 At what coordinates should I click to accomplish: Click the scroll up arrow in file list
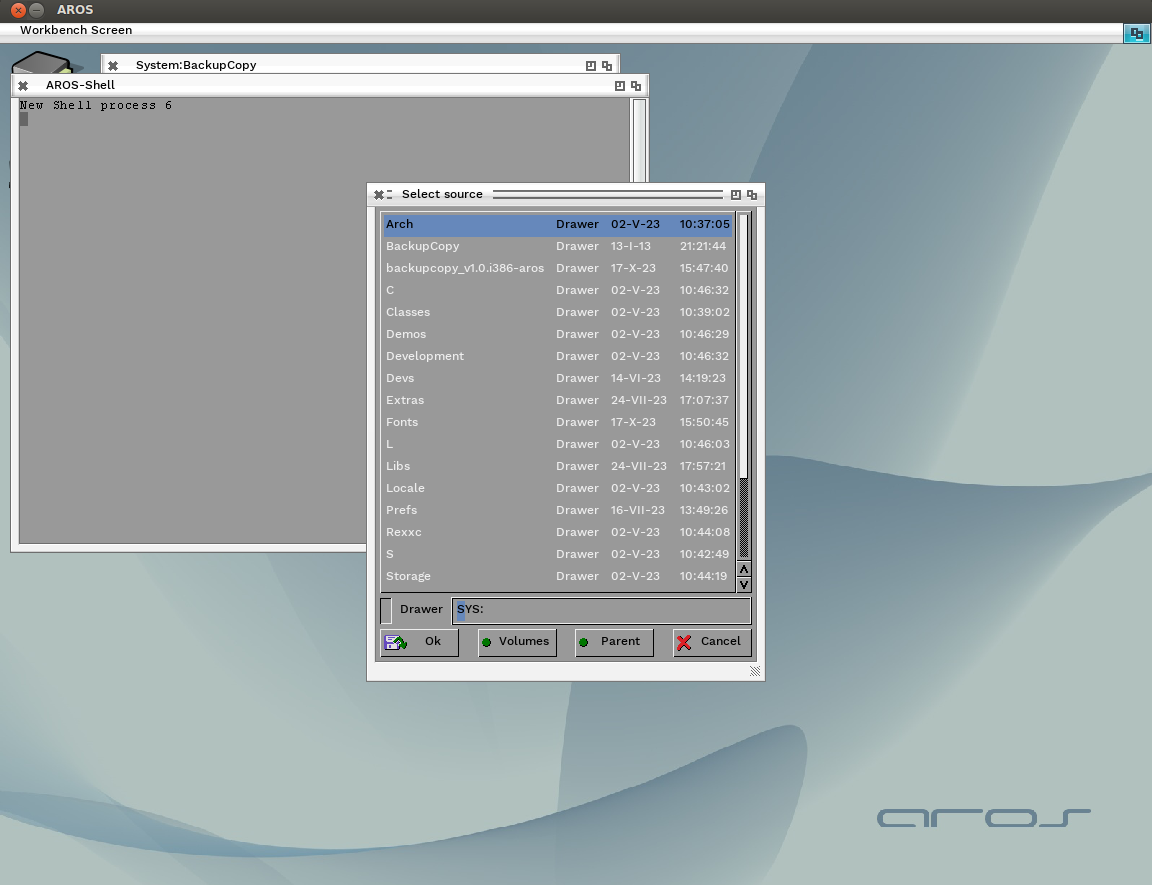pos(744,569)
